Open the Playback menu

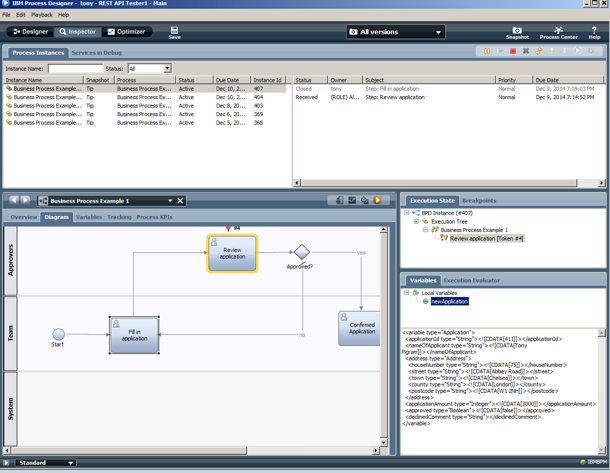[x=42, y=15]
